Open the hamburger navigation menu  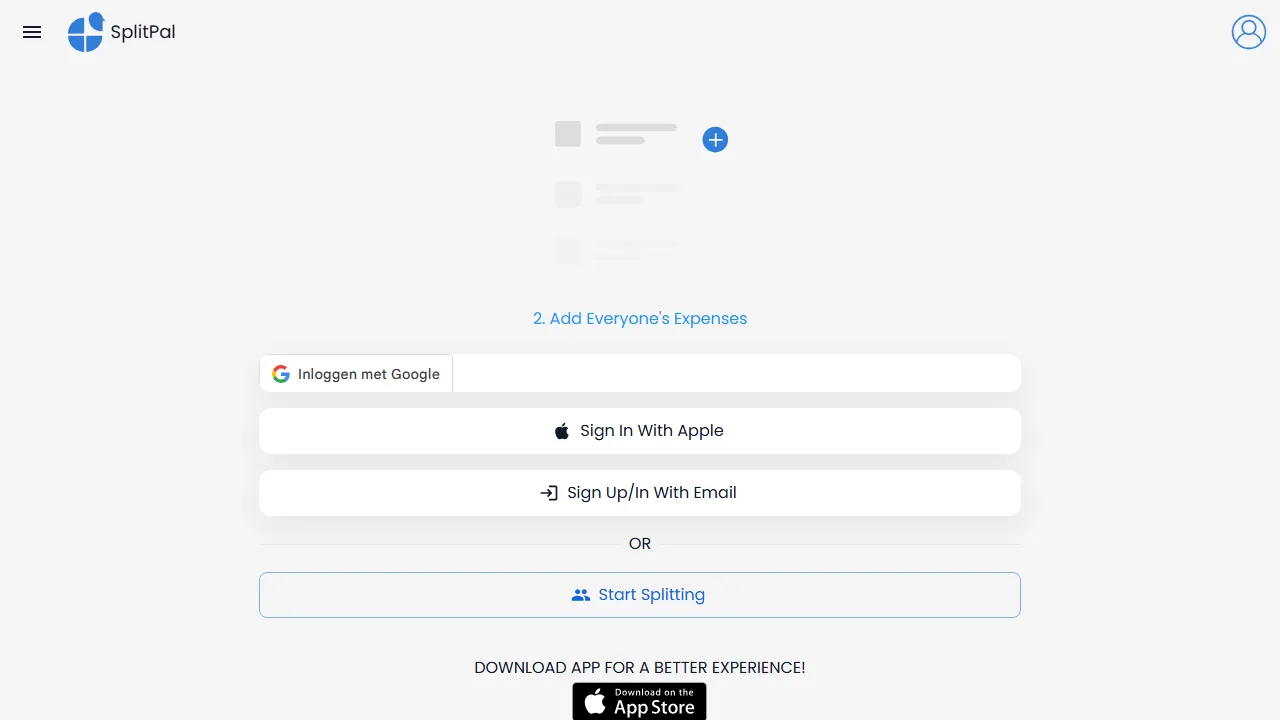pos(32,32)
